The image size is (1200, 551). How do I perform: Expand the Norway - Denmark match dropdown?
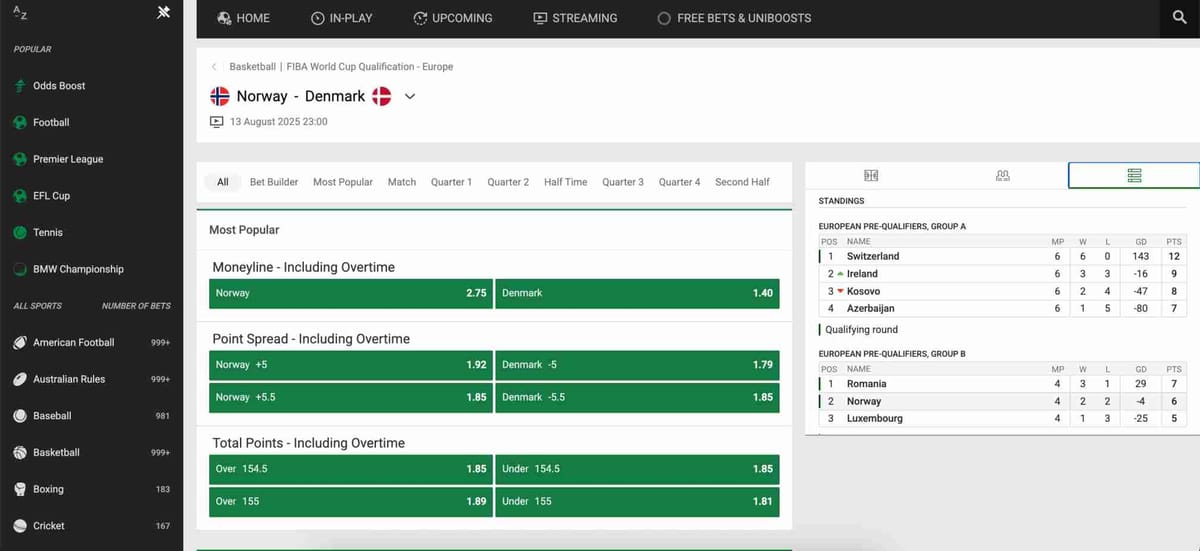point(409,97)
